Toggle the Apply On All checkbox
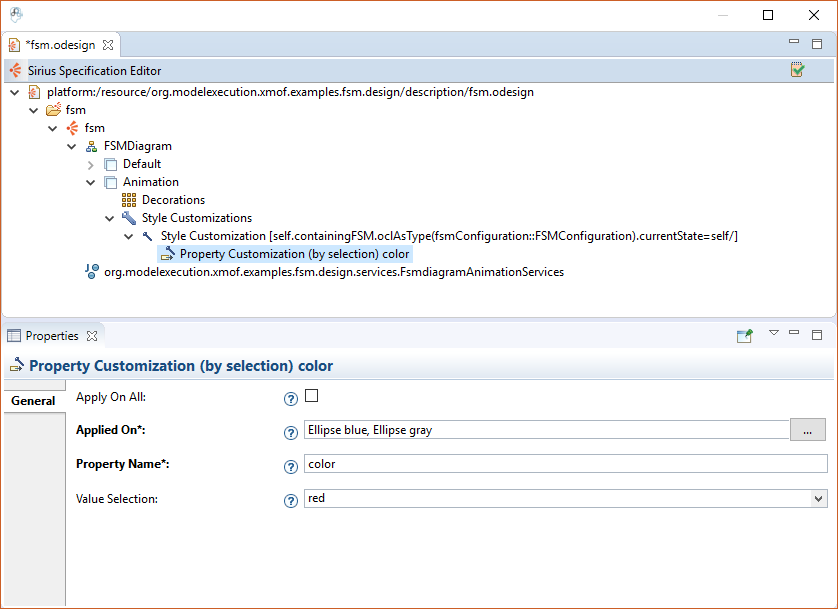Screen dimensions: 838x609 [x=312, y=395]
